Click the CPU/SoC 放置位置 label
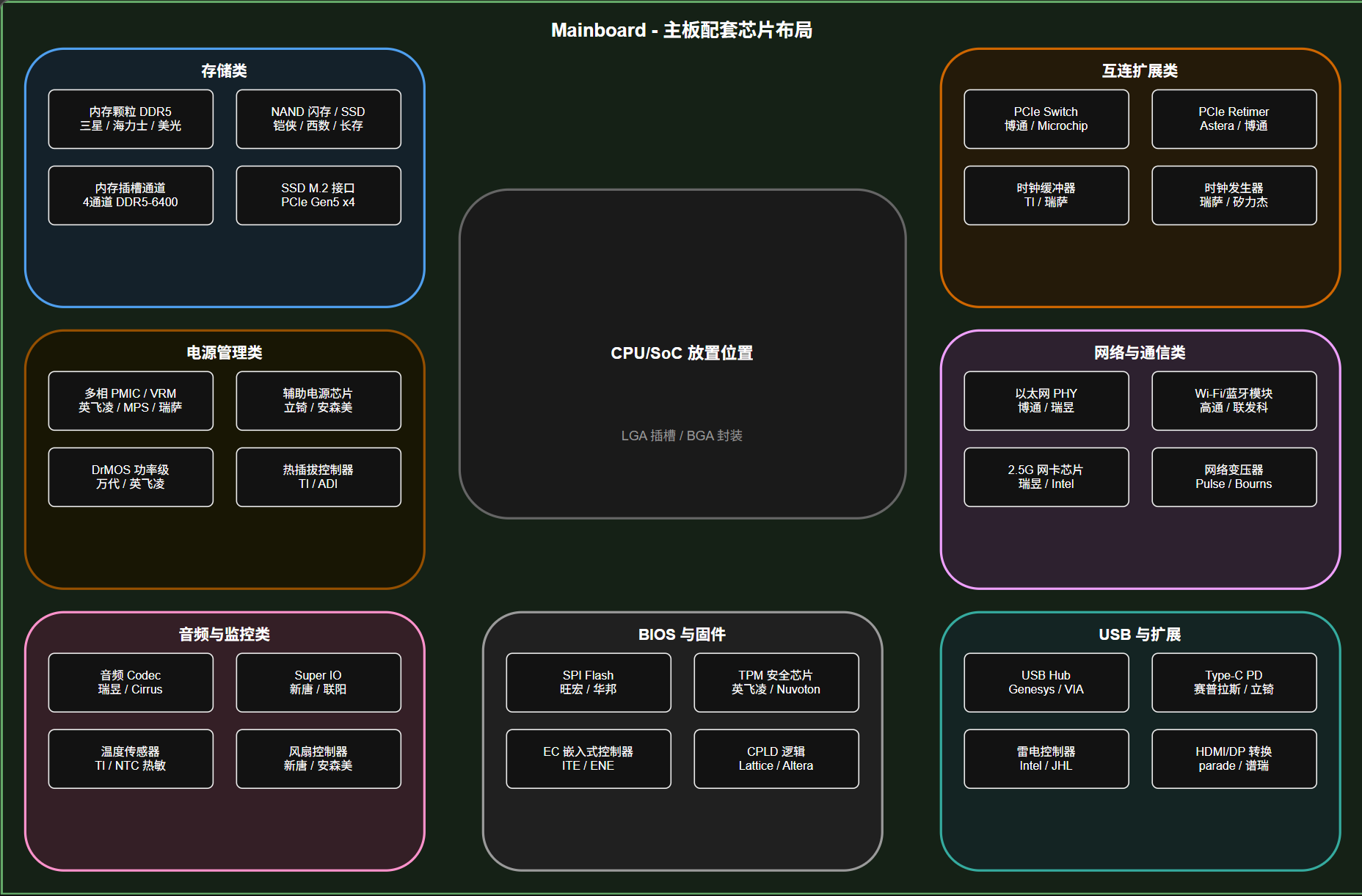 [682, 353]
